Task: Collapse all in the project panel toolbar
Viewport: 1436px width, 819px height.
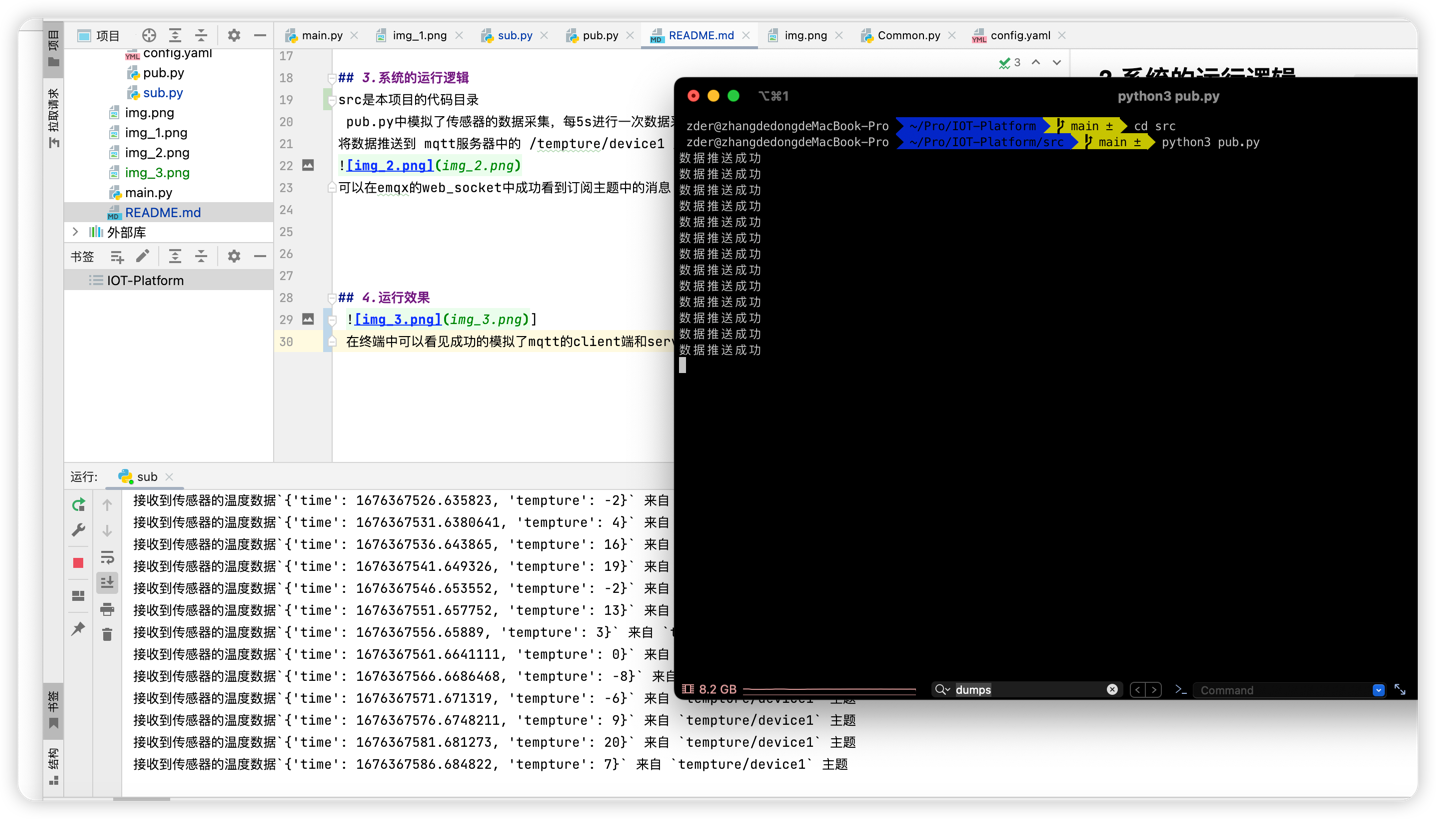Action: [x=201, y=35]
